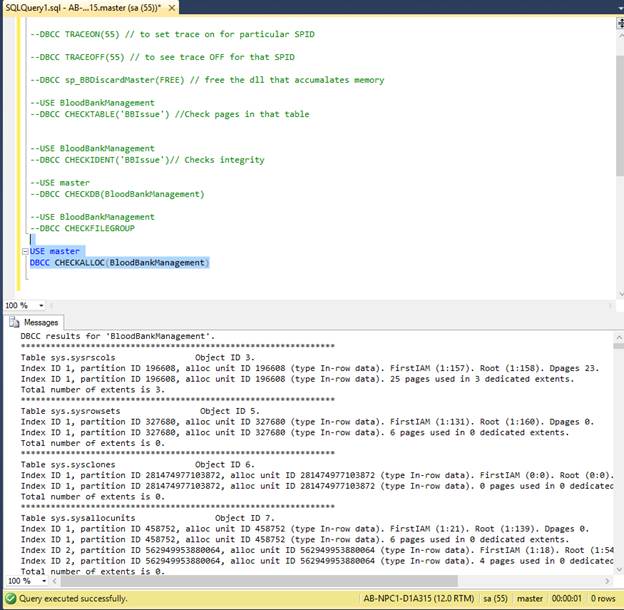Click the DBCC CHECKDB(BloodBankManagement) line
This screenshot has height=610, width=624.
click(x=117, y=194)
